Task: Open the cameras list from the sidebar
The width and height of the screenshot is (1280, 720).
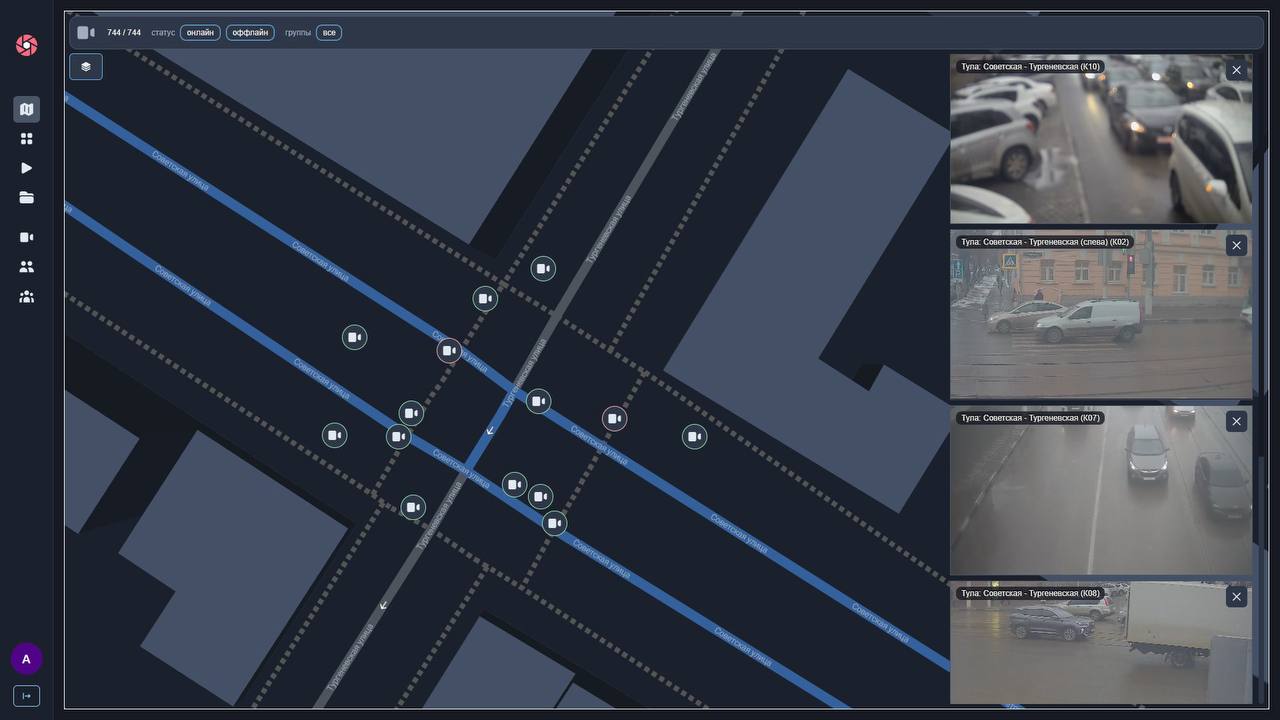Action: click(x=27, y=237)
